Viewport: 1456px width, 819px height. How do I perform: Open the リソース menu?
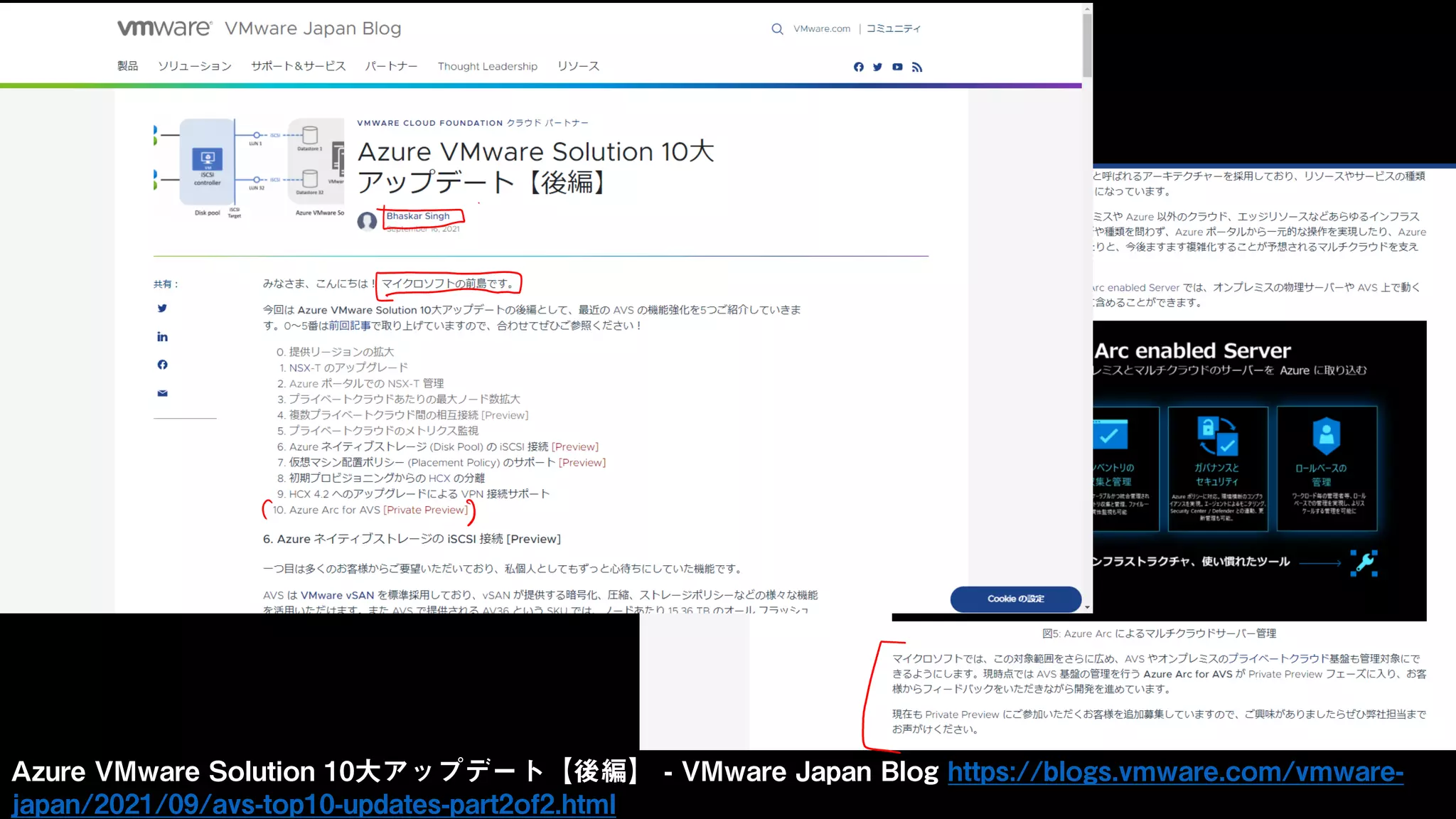pos(578,66)
